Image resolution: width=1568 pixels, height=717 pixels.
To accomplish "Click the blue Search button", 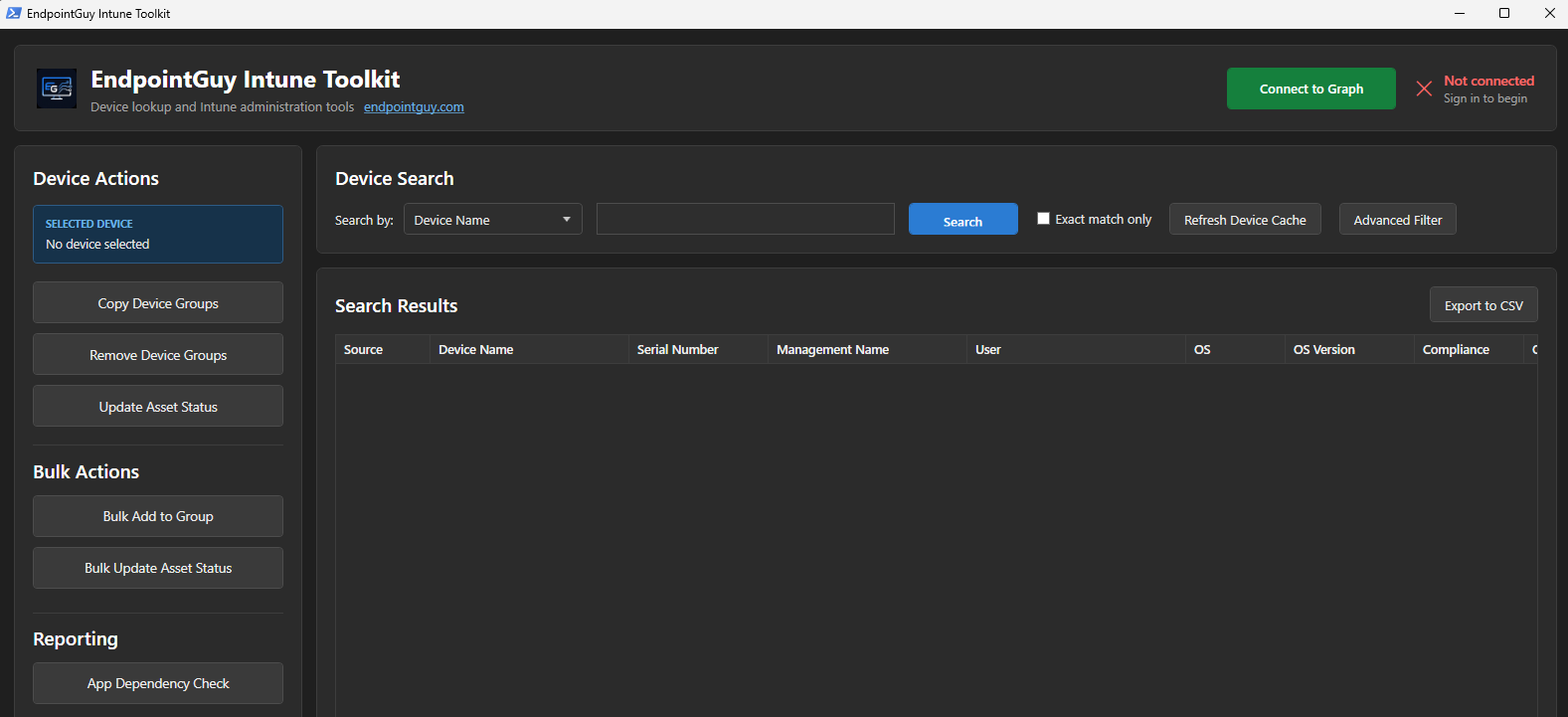I will click(x=963, y=219).
